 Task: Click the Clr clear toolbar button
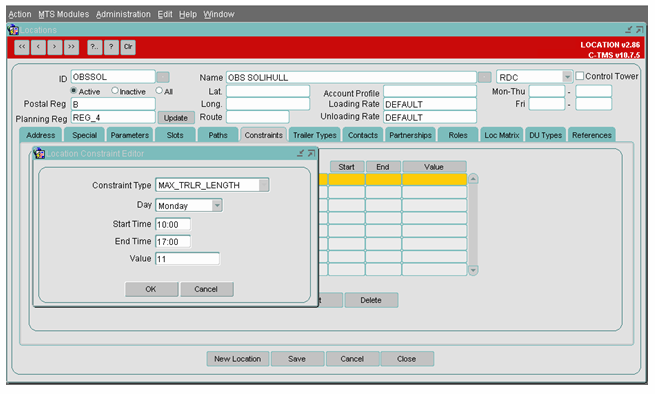[128, 47]
